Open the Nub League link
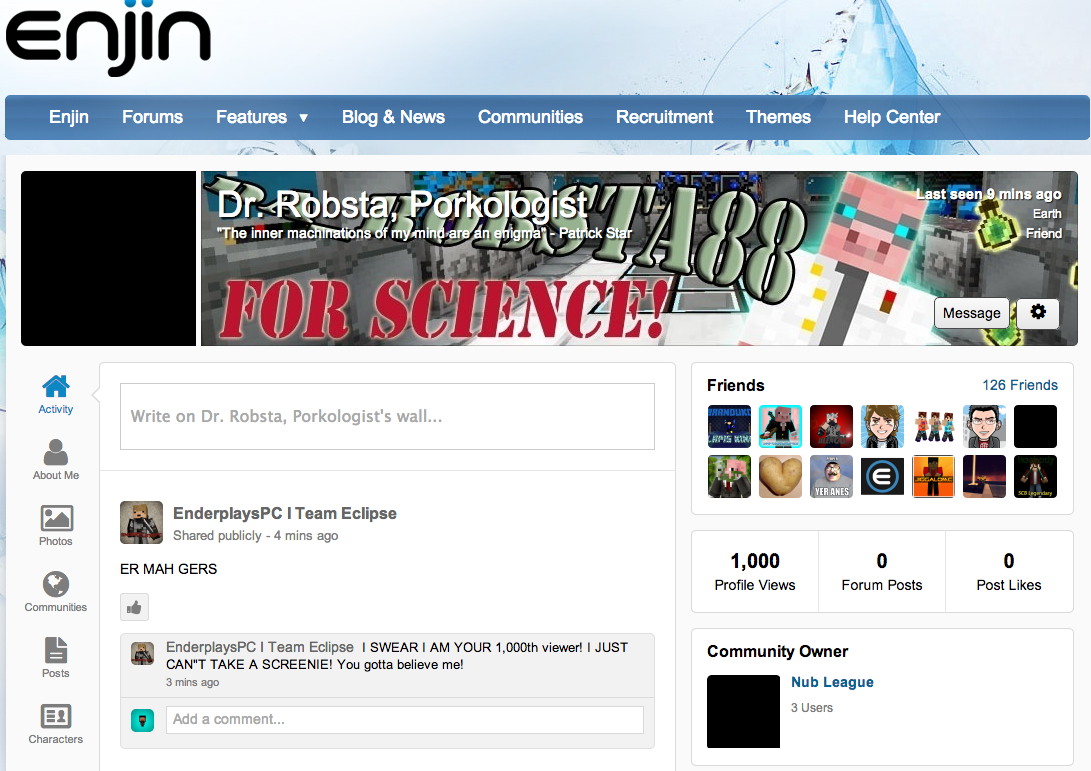This screenshot has height=771, width=1091. [x=832, y=682]
